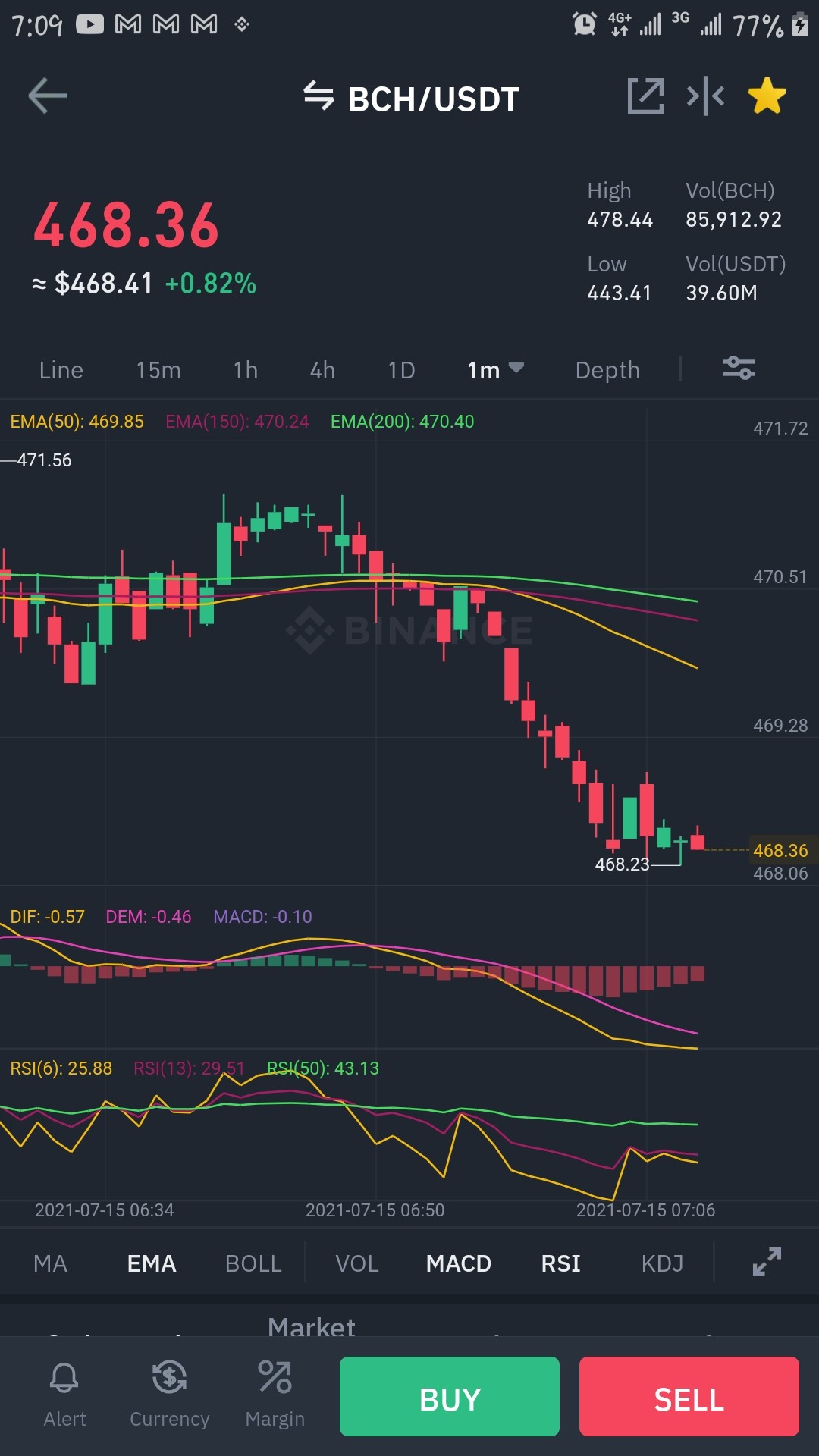
Task: Open the Alert bell
Action: (x=64, y=1395)
